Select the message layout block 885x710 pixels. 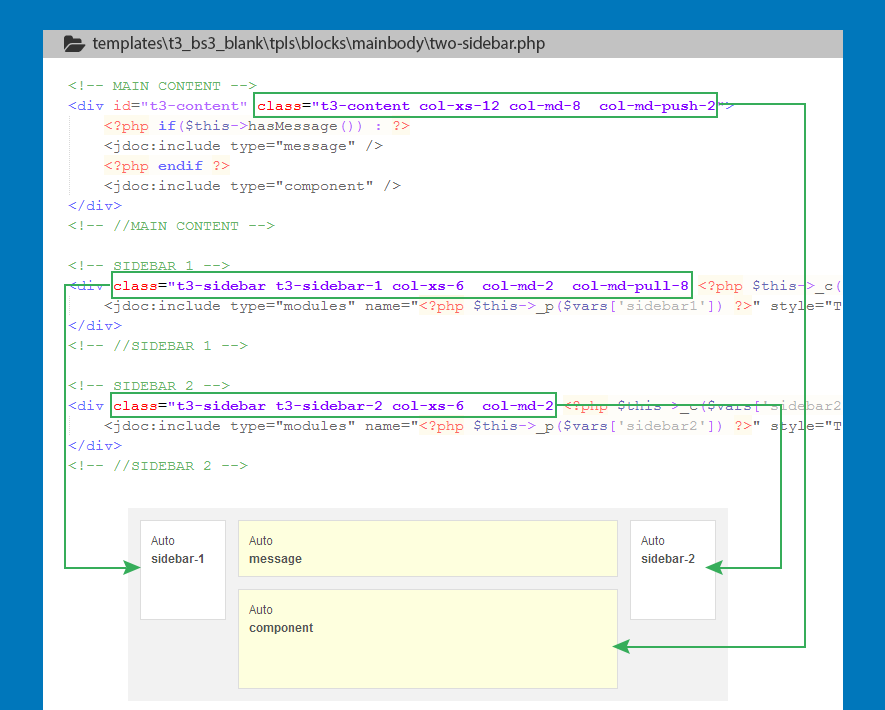click(x=427, y=548)
